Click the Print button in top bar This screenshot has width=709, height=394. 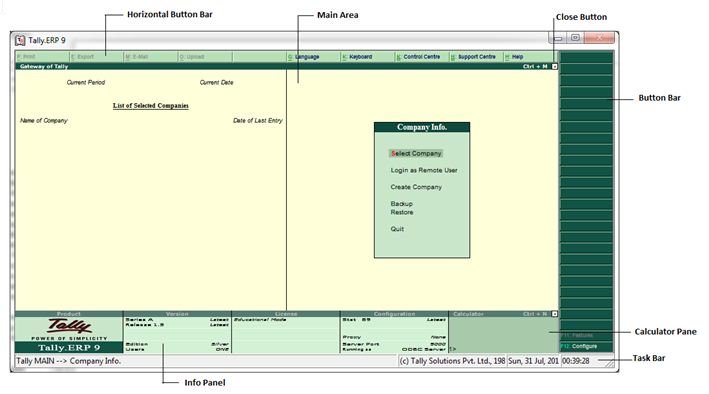pyautogui.click(x=43, y=57)
